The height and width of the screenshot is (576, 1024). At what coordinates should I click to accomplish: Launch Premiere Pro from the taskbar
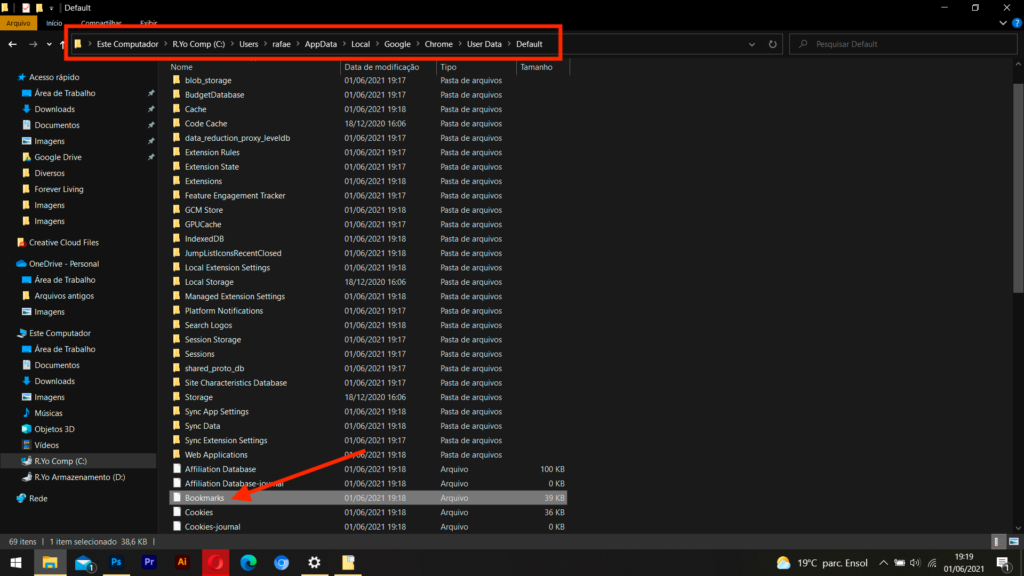(x=149, y=562)
